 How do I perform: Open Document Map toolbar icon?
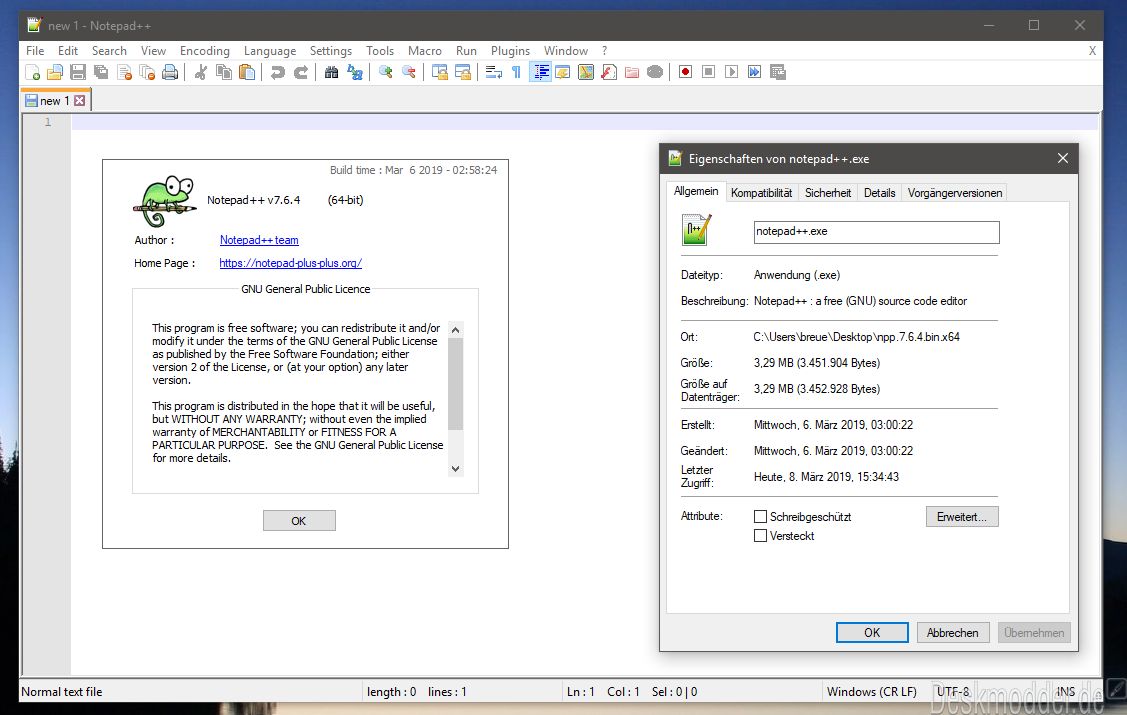586,72
